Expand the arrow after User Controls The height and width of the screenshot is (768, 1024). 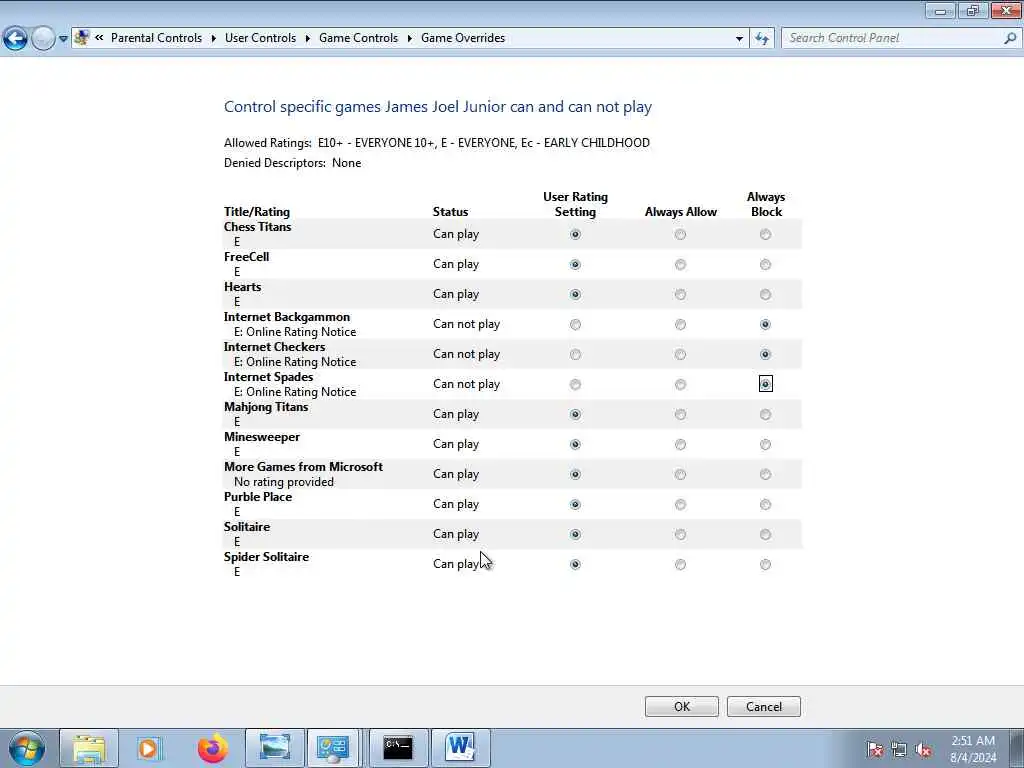[x=308, y=38]
